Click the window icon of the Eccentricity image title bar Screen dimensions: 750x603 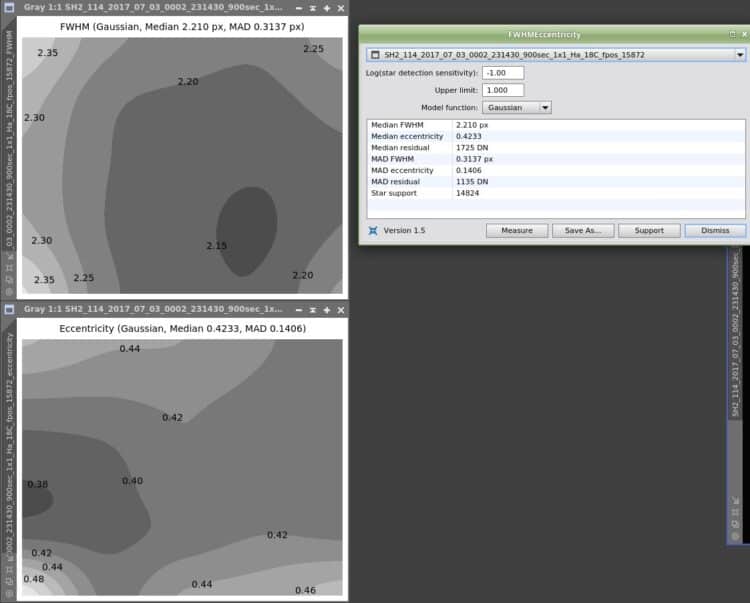pyautogui.click(x=9, y=309)
